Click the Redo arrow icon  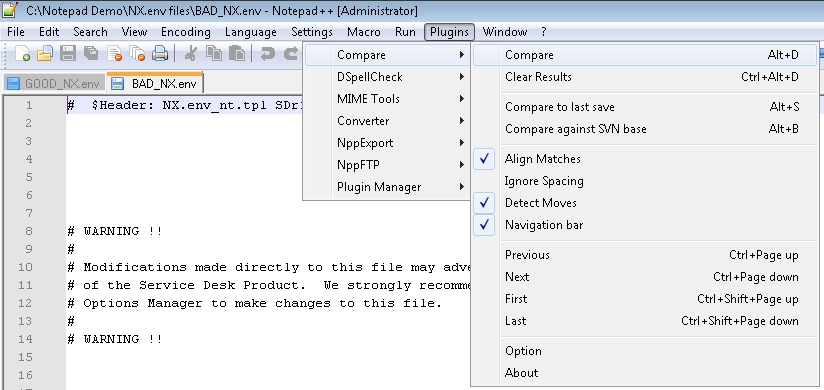point(291,53)
